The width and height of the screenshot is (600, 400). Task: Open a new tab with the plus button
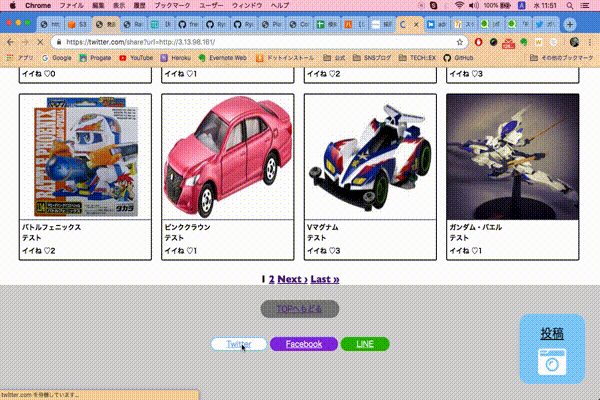coord(570,24)
